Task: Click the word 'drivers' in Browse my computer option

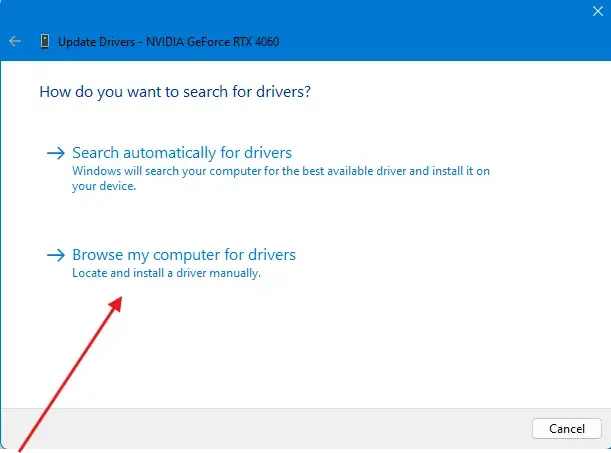Action: coord(272,255)
